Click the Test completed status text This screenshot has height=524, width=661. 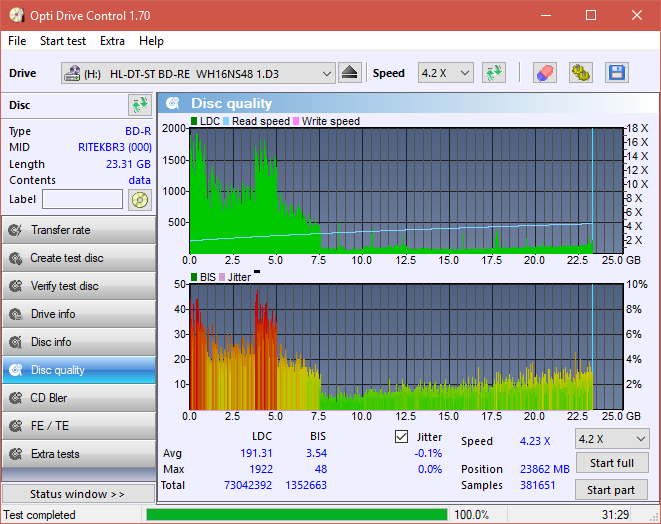(x=40, y=515)
